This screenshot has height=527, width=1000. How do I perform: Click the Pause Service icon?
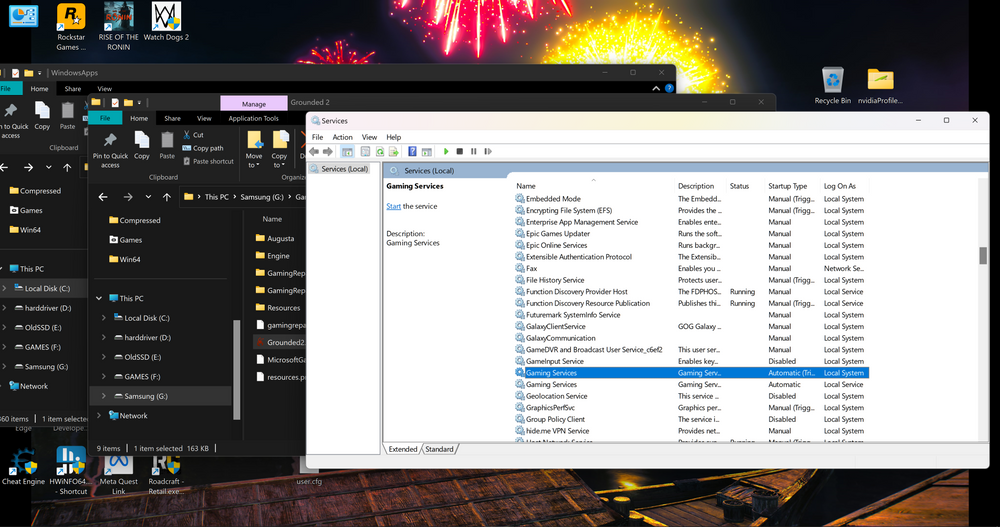coord(474,151)
